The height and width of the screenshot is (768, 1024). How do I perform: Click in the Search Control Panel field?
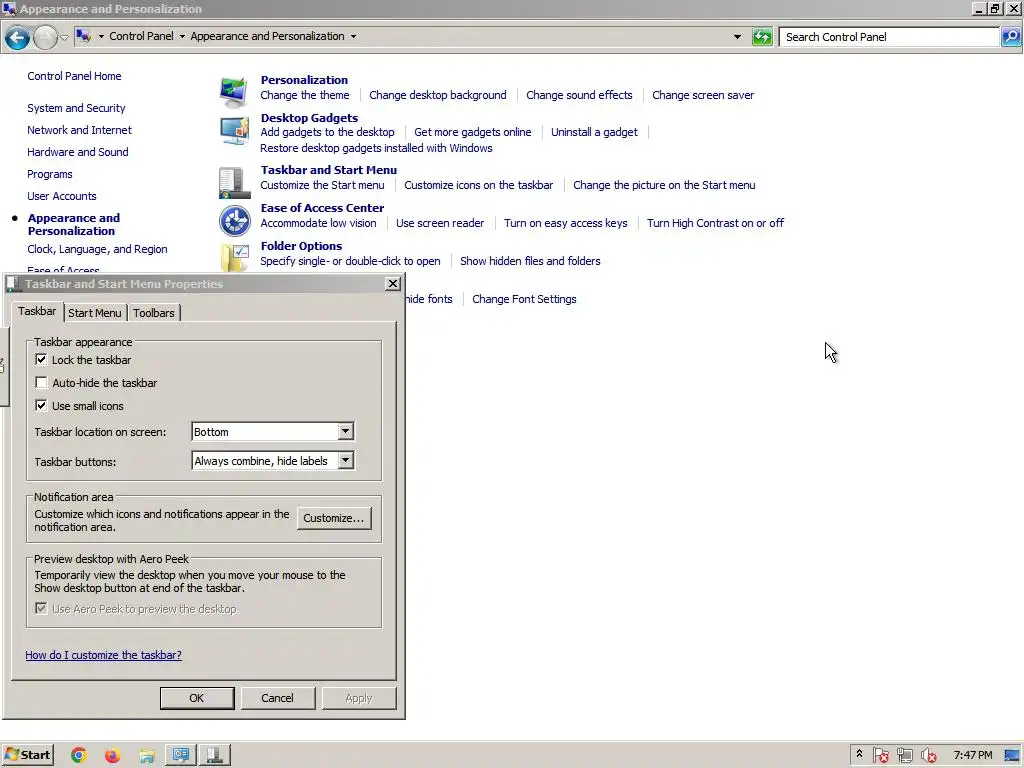pyautogui.click(x=889, y=37)
